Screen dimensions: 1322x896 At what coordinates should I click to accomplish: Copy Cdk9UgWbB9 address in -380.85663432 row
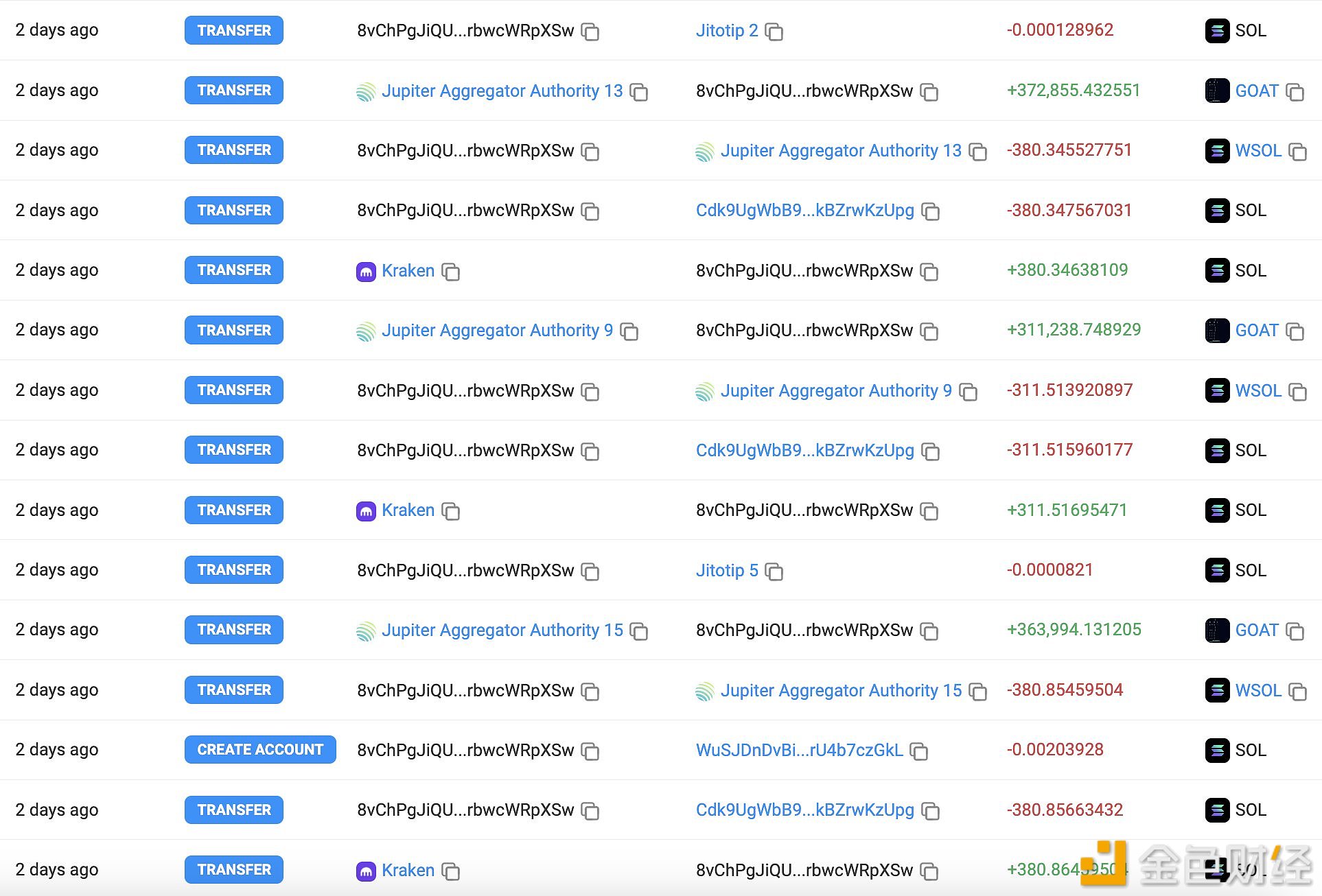(x=930, y=811)
